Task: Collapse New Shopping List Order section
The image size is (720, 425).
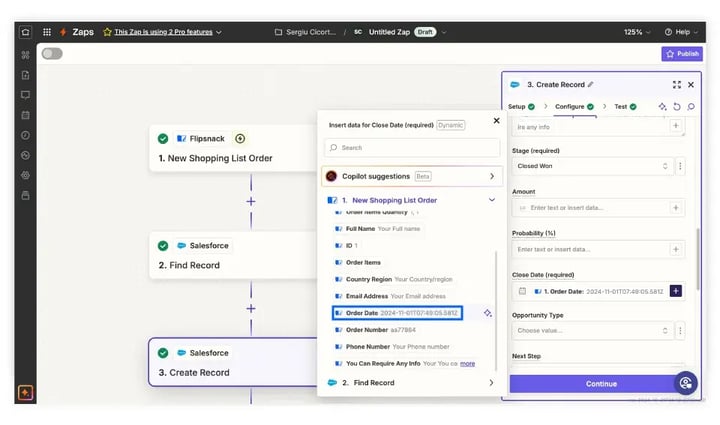Action: tap(492, 200)
